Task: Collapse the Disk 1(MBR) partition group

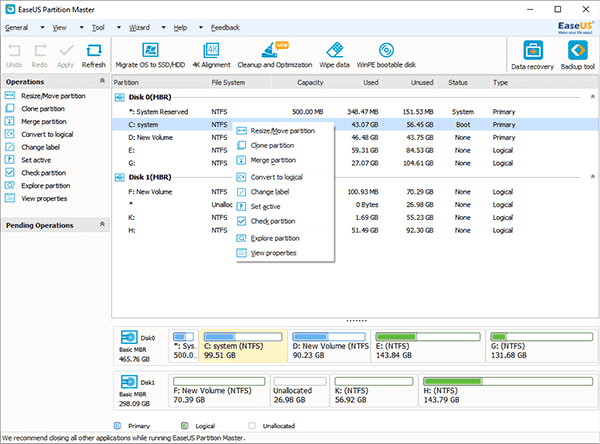Action: coord(592,177)
